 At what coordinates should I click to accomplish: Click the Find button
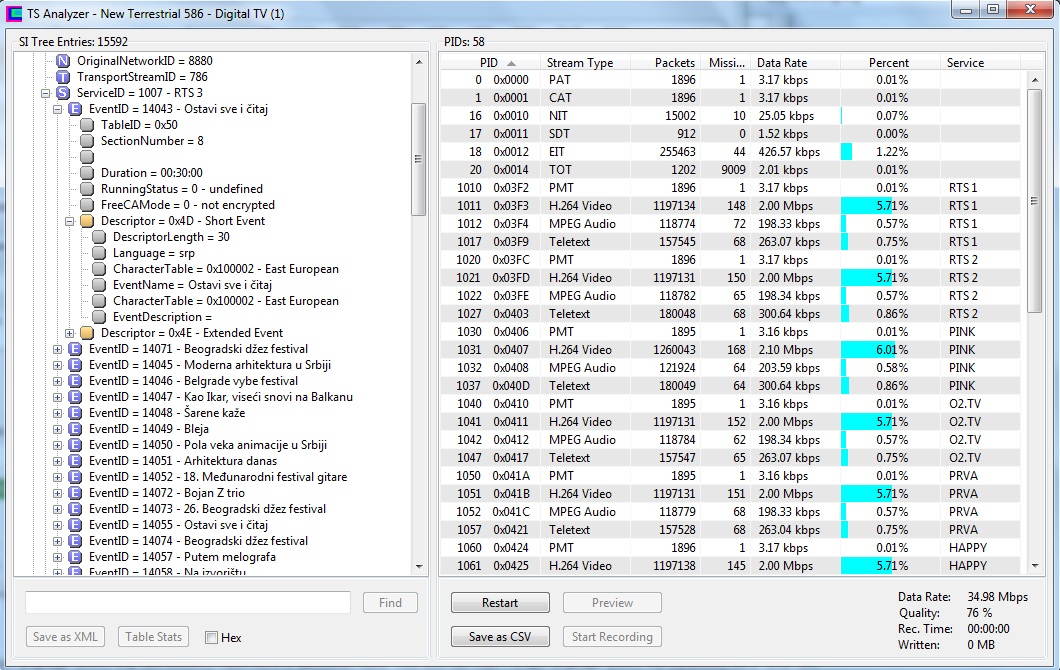pyautogui.click(x=390, y=603)
